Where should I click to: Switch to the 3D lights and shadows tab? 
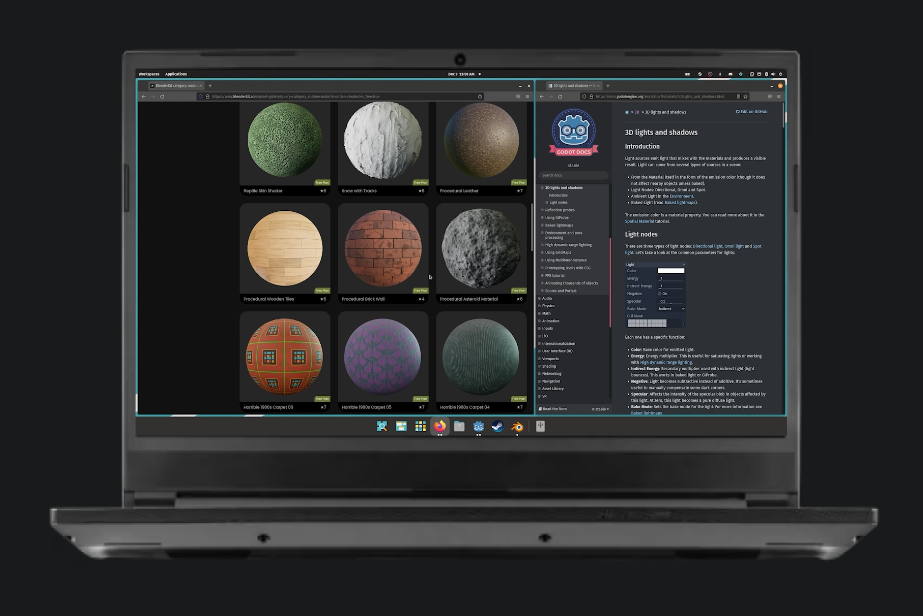point(575,86)
